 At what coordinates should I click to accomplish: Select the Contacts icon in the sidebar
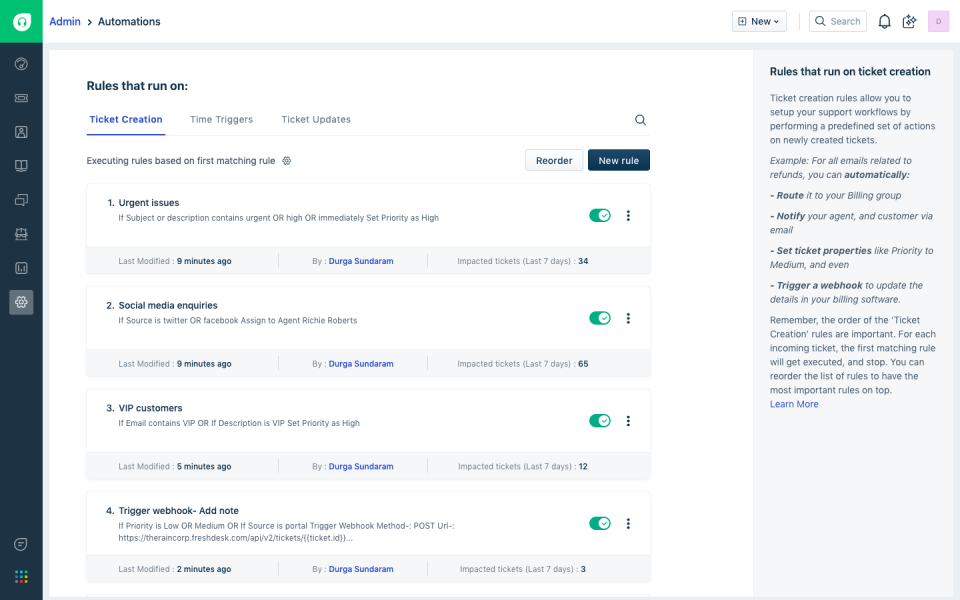(21, 131)
